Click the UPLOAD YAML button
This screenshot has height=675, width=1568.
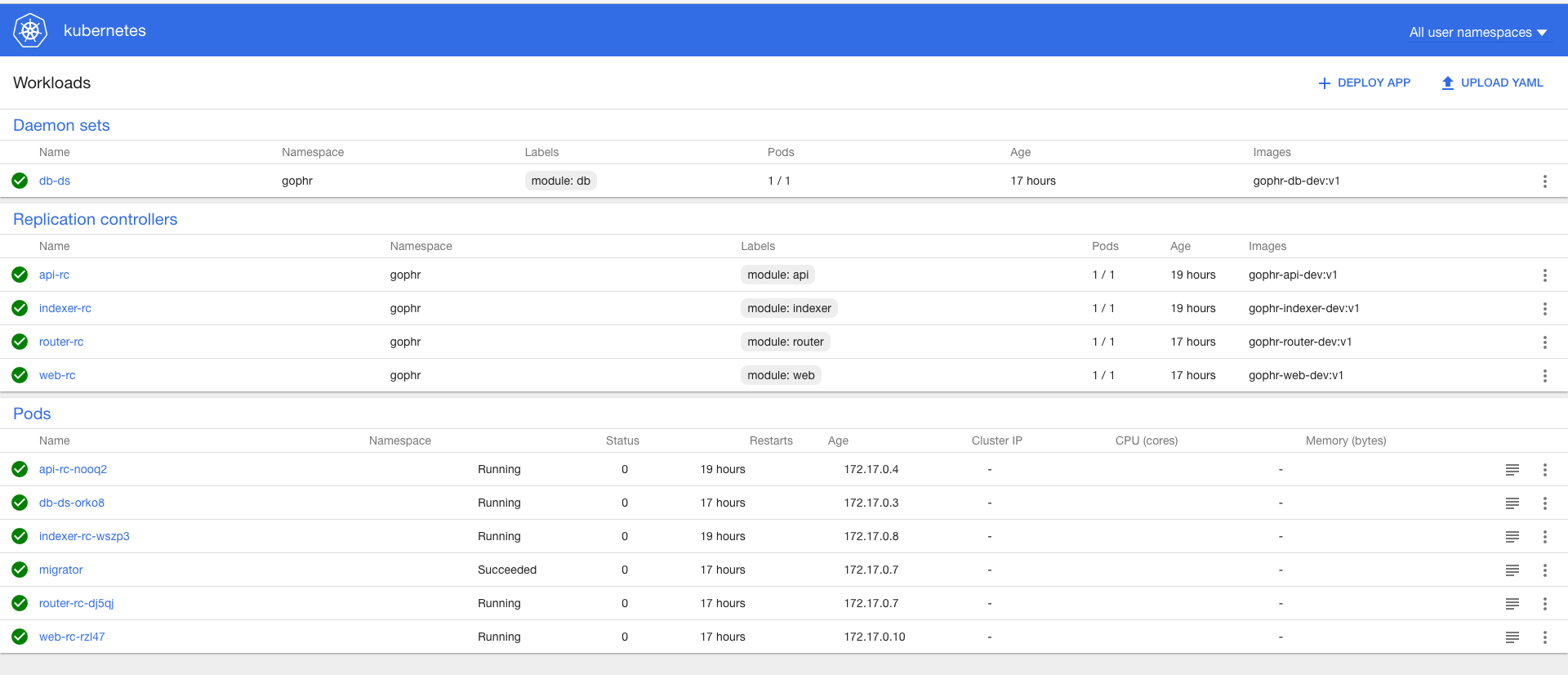tap(1492, 83)
